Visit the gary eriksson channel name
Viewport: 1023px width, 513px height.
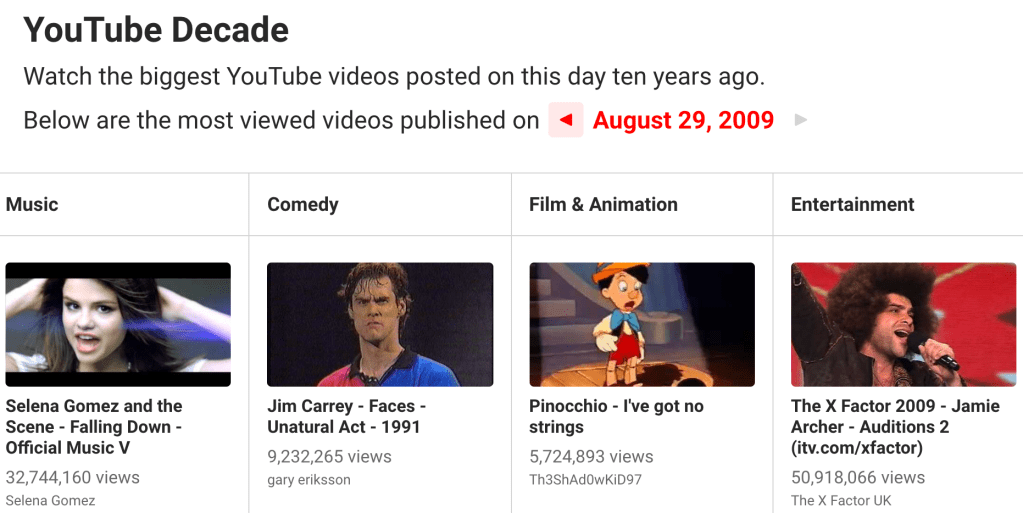[x=309, y=480]
